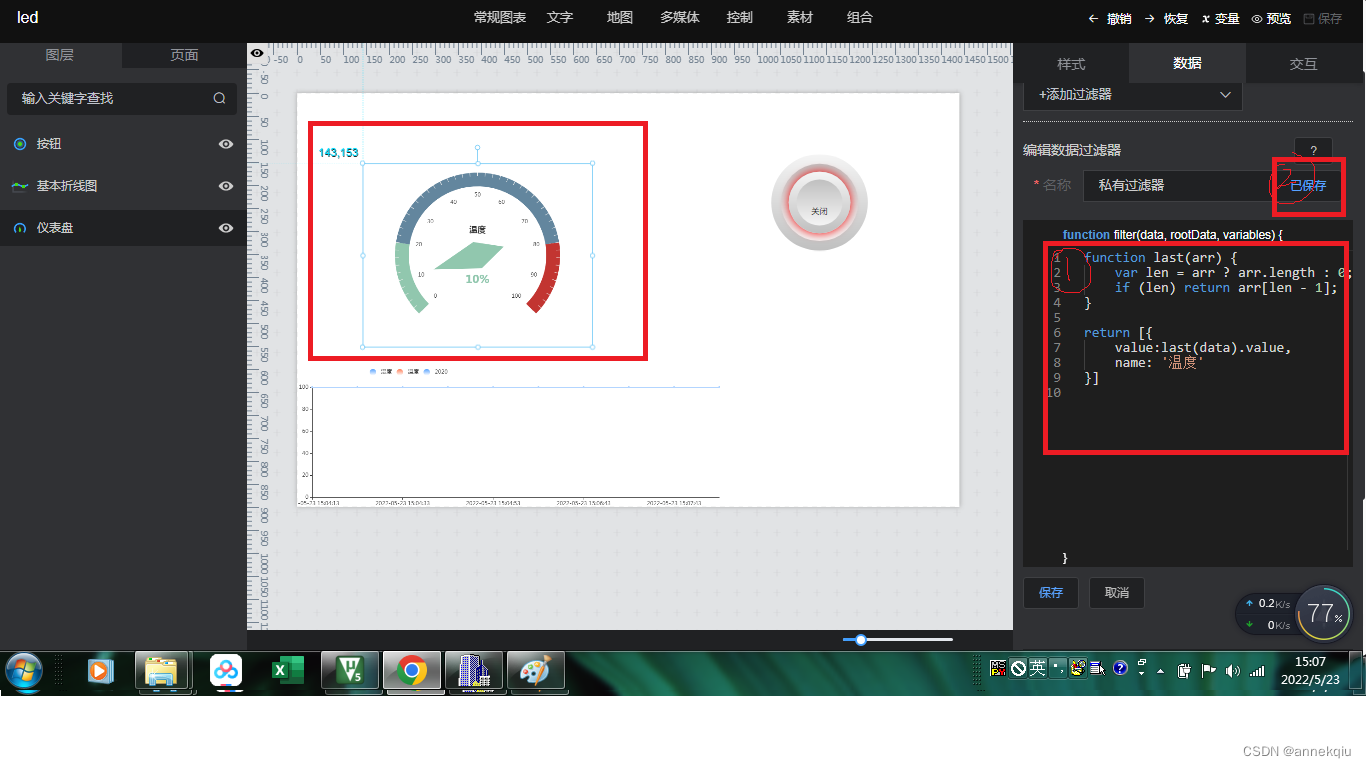
Task: Toggle visibility of 仪表盘 layer
Action: (226, 228)
